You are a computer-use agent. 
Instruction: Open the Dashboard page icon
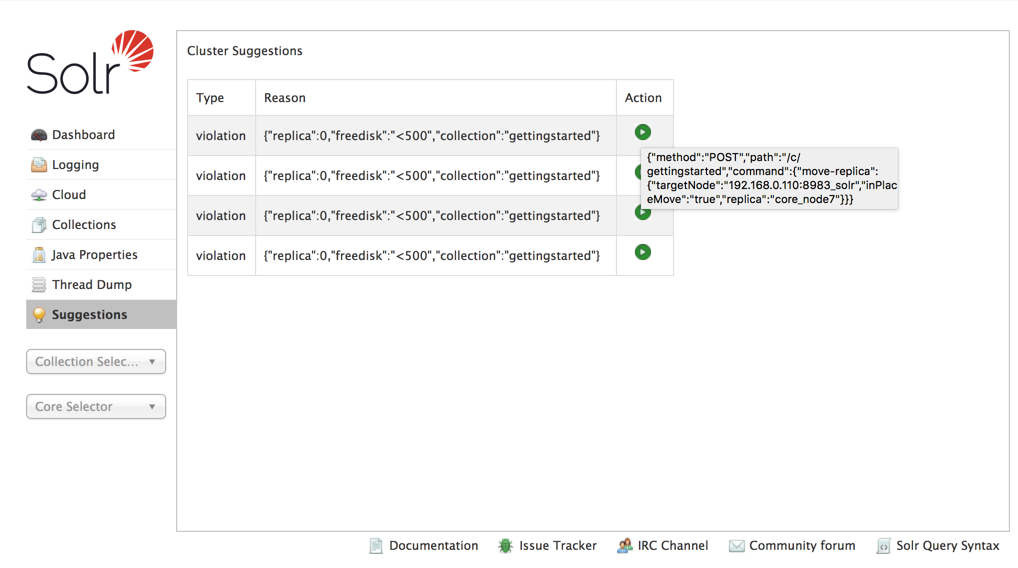pyautogui.click(x=39, y=135)
